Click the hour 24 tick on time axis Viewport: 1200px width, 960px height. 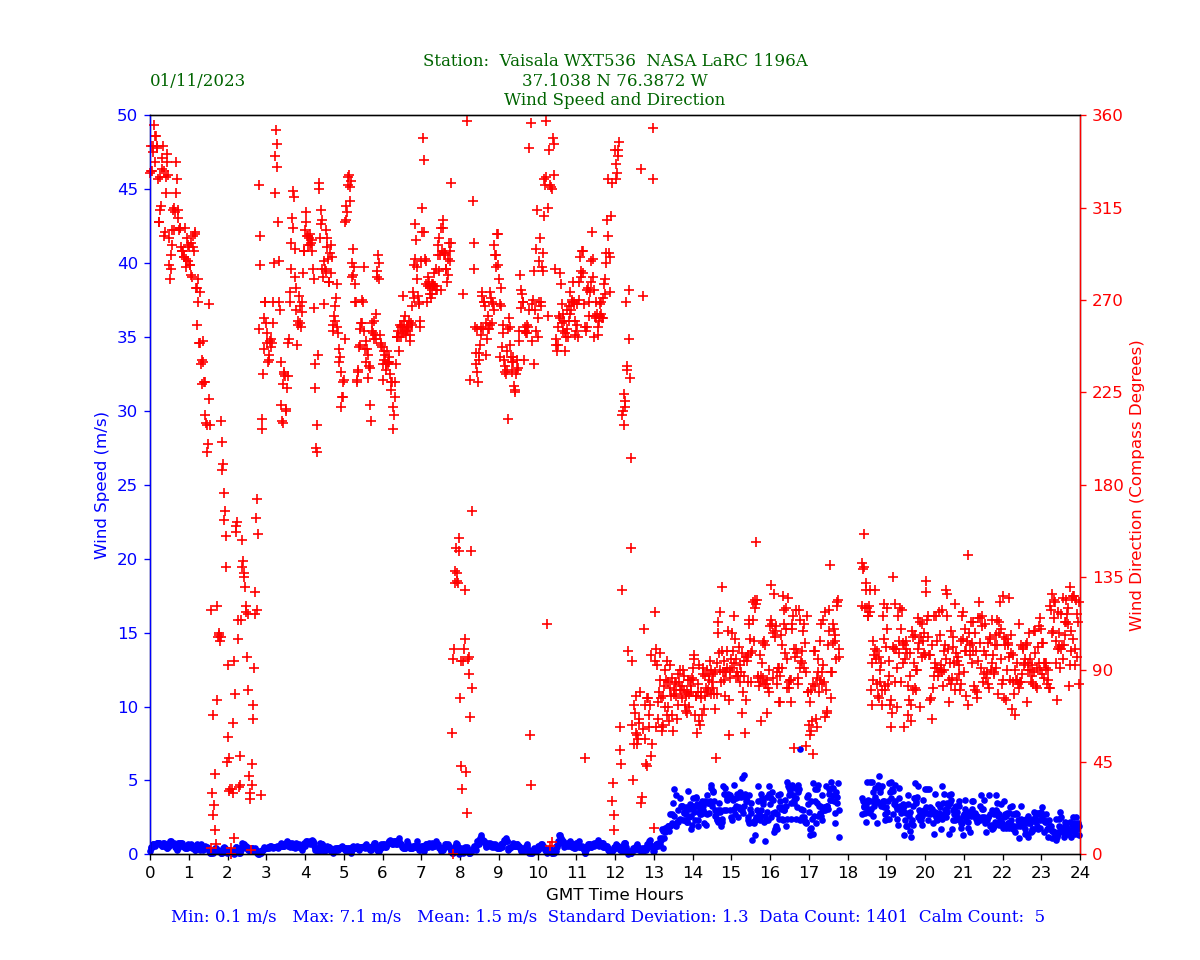pos(1080,873)
